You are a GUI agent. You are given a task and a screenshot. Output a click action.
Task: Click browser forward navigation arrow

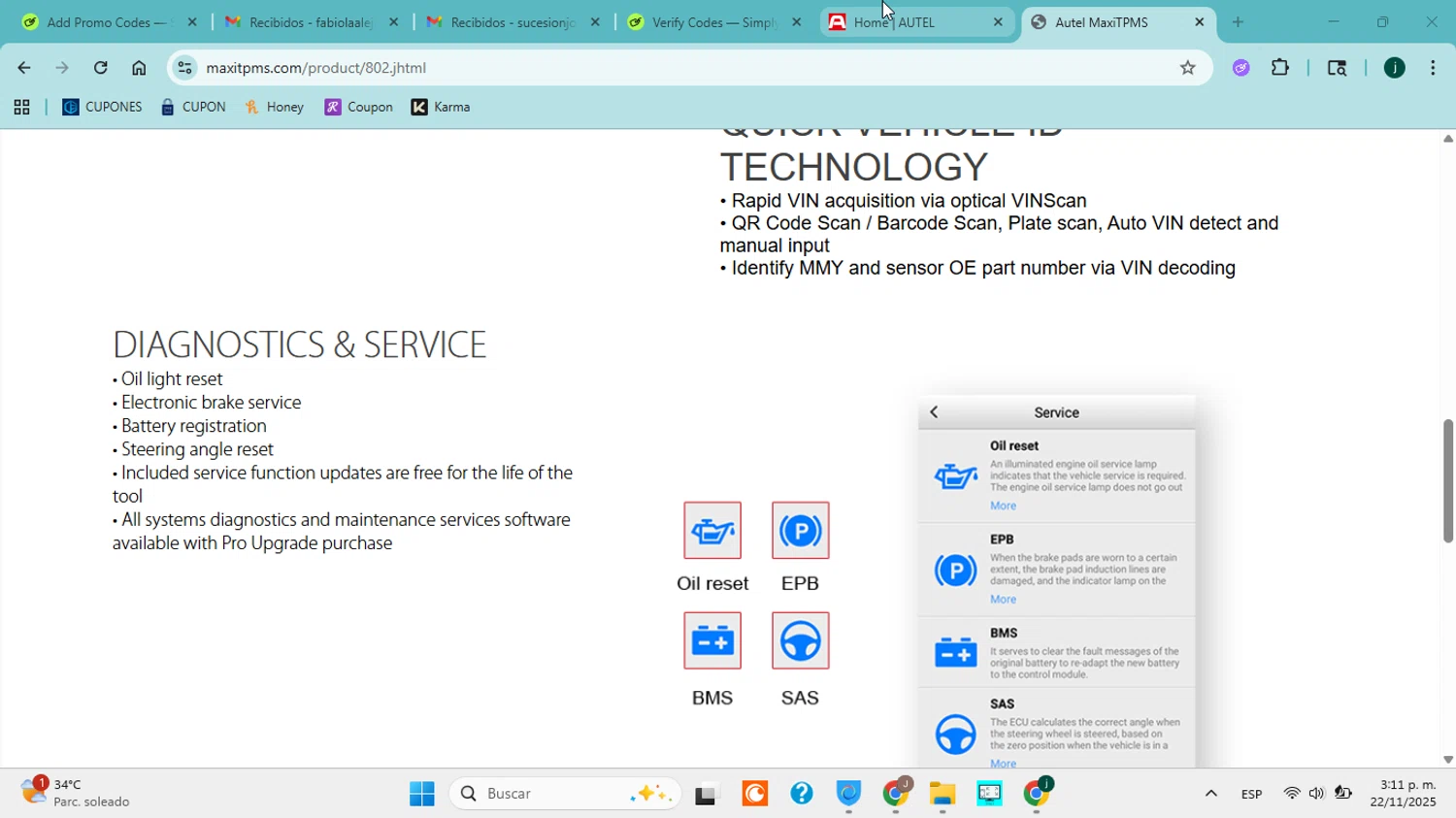62,68
